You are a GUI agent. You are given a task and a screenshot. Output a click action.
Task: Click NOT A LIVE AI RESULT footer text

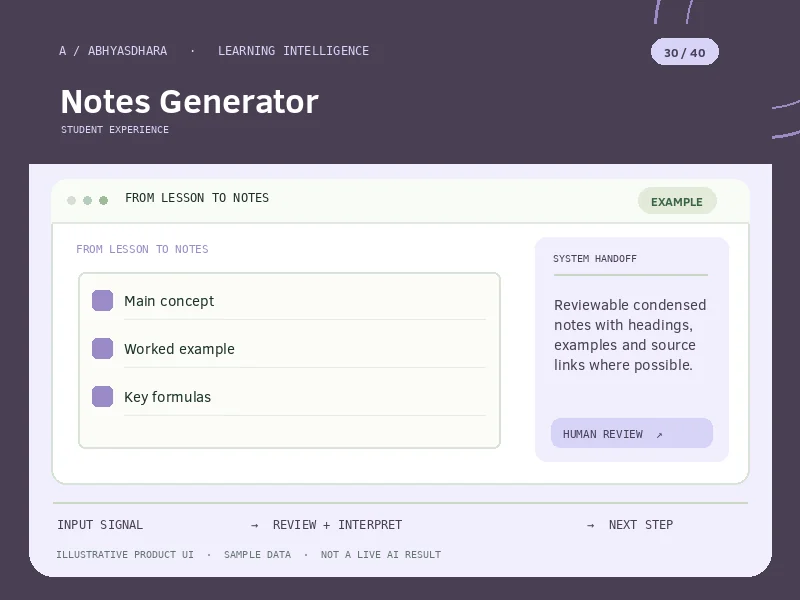[x=381, y=555]
